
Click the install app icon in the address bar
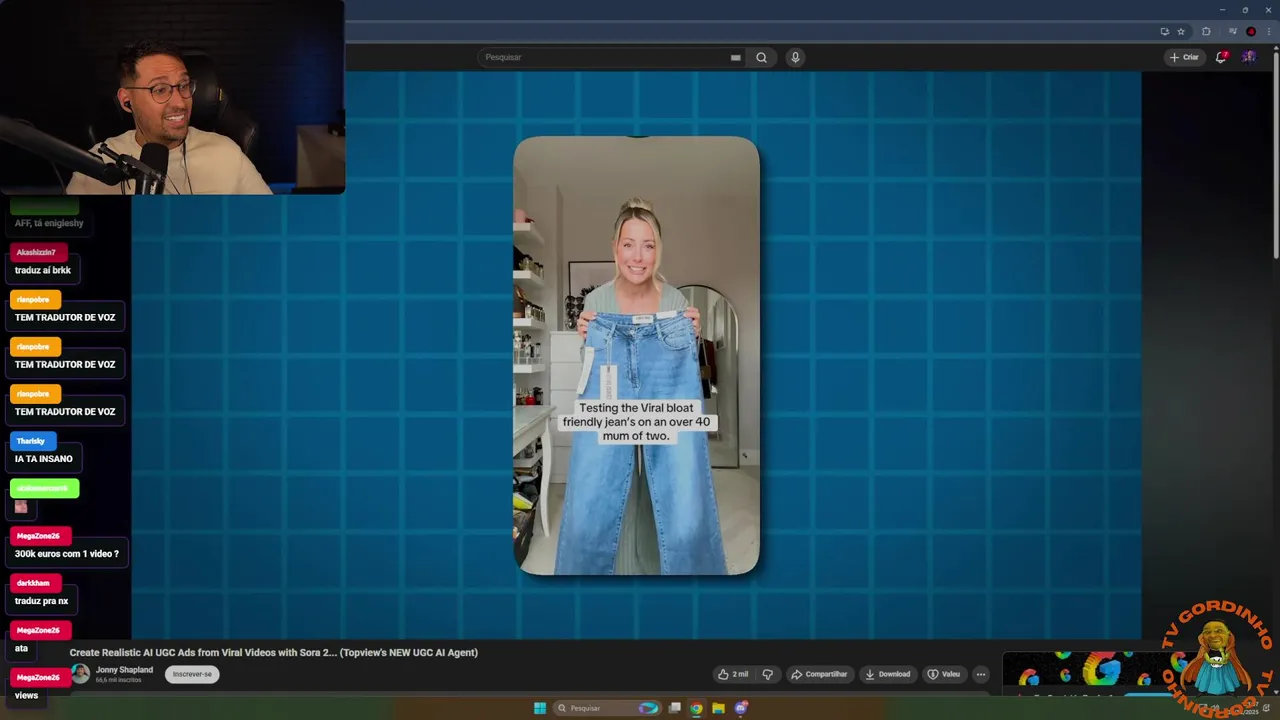[x=1164, y=31]
